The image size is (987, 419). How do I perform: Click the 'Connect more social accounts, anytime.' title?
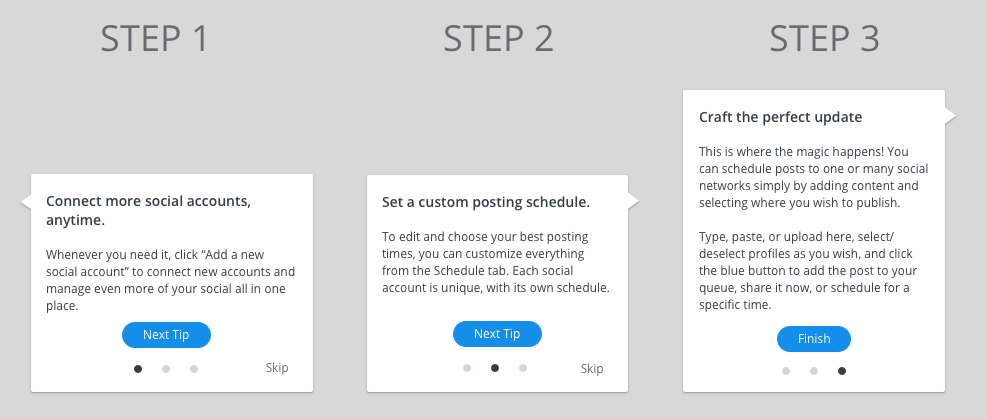(148, 210)
